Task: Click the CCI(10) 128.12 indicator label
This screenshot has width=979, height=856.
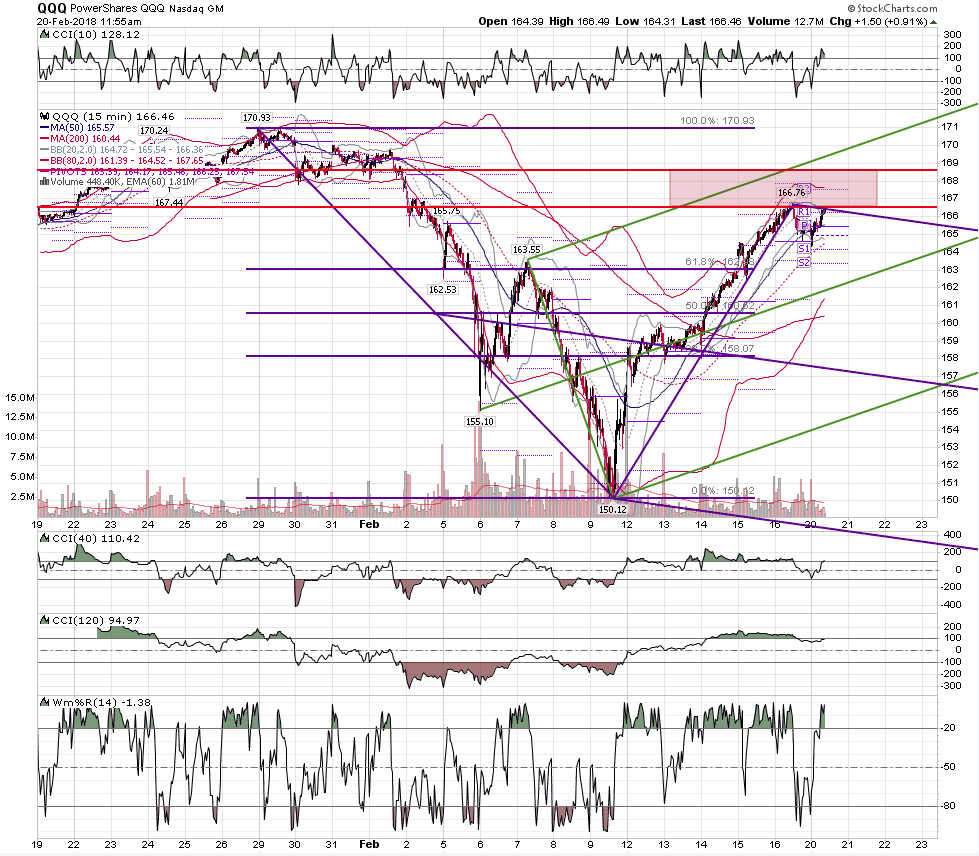Action: point(96,35)
